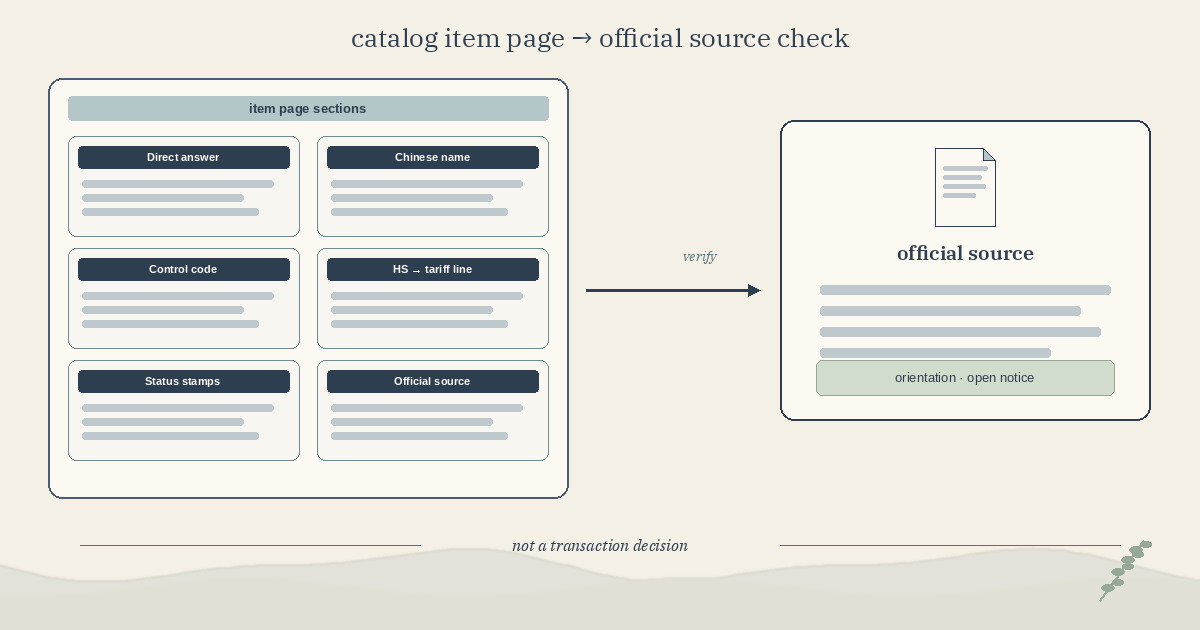Viewport: 1200px width, 630px height.
Task: Click the document icon above official source
Action: tap(965, 187)
